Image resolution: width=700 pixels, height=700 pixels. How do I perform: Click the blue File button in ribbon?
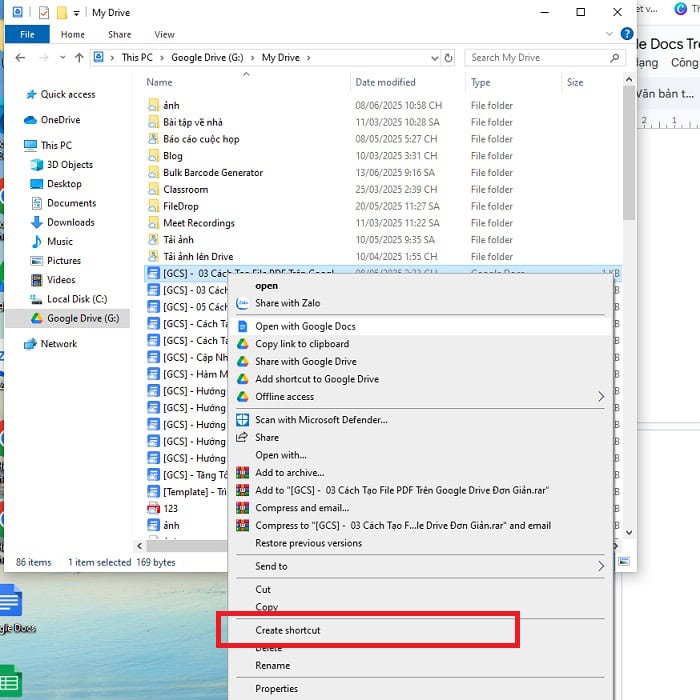[27, 35]
